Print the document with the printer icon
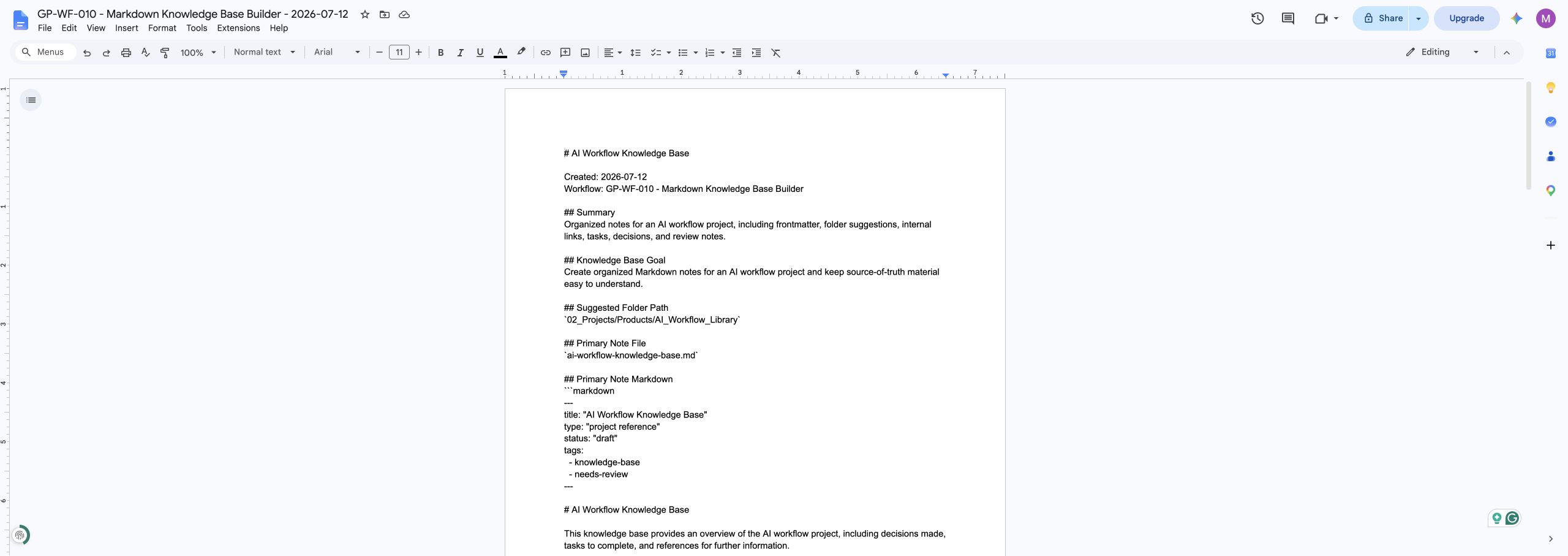Image resolution: width=1568 pixels, height=556 pixels. 126,53
